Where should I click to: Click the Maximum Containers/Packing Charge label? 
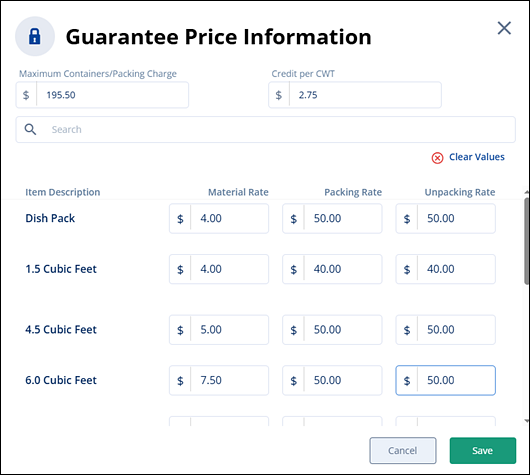point(98,74)
